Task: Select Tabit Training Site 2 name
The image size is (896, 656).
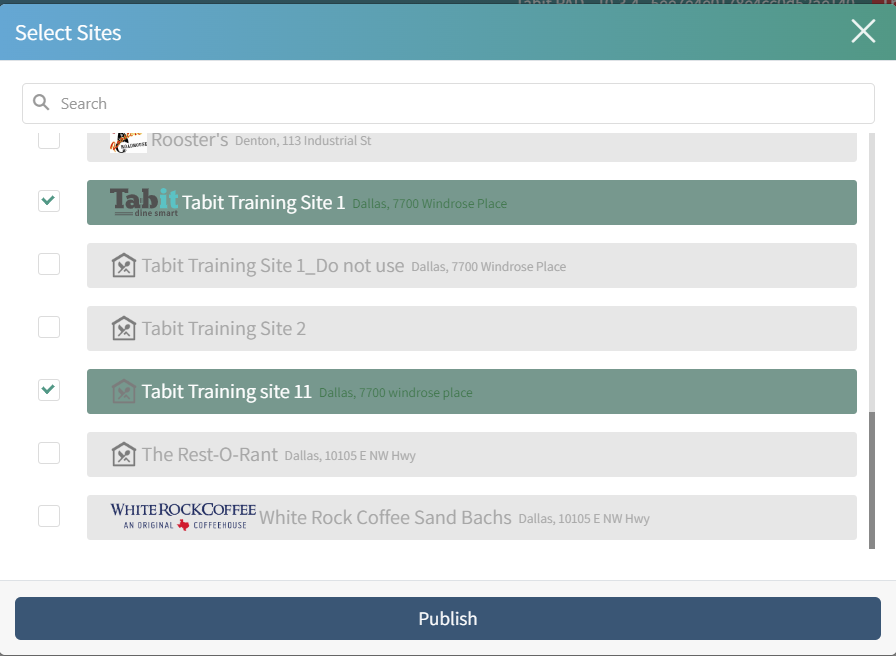Action: 223,329
